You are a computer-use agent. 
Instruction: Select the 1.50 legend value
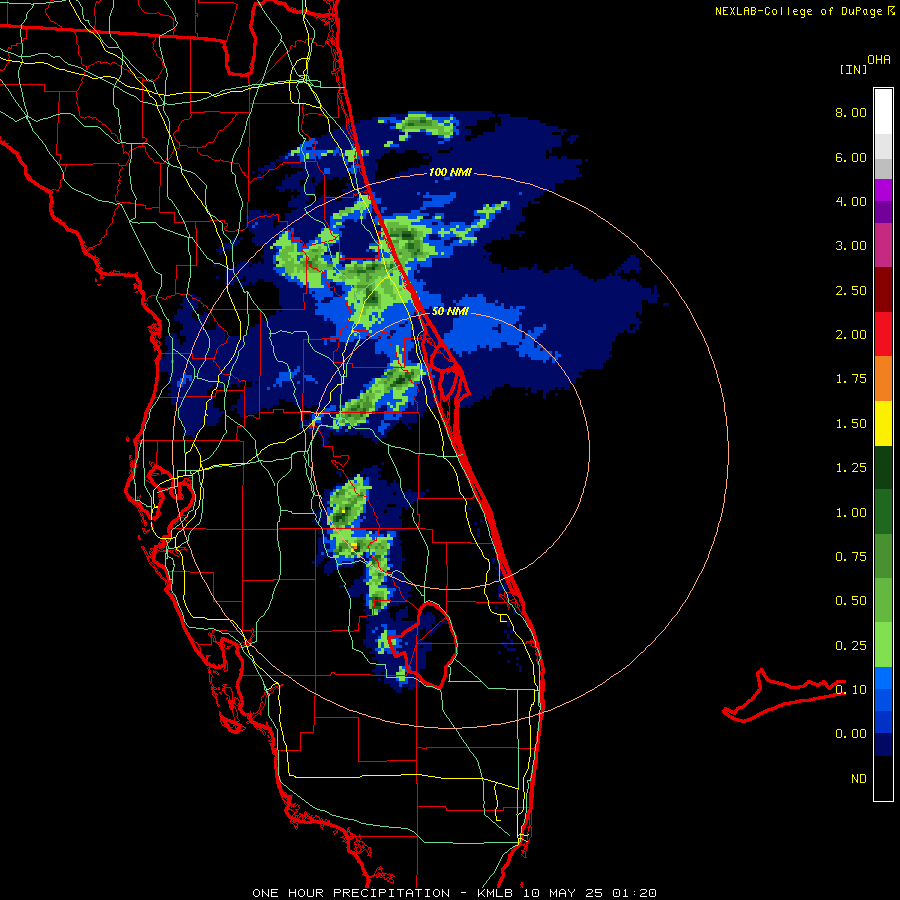pos(851,424)
